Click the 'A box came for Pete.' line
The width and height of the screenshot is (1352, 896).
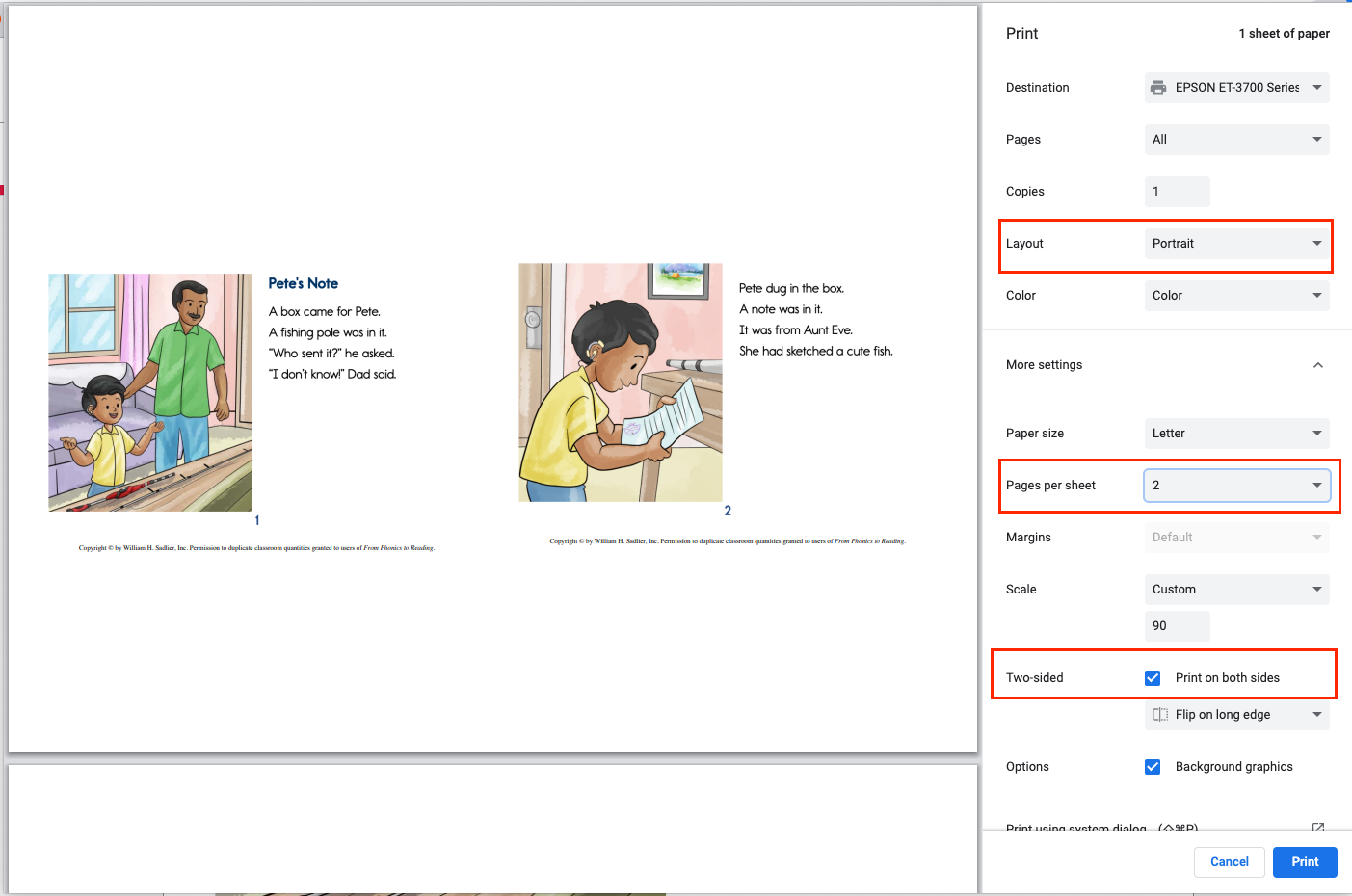(x=325, y=311)
